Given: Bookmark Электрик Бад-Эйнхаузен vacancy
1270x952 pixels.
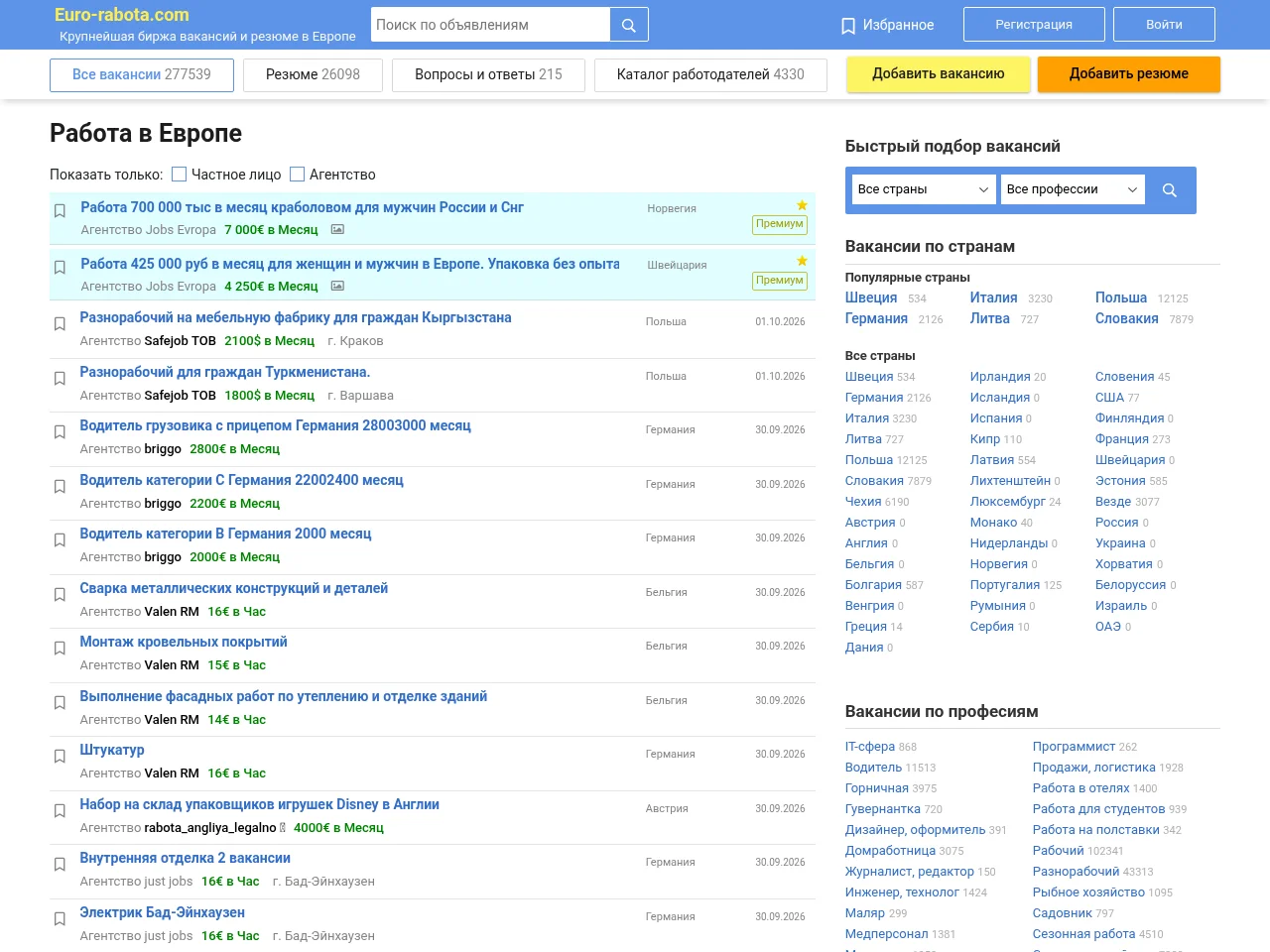Looking at the screenshot, I should coord(60,919).
